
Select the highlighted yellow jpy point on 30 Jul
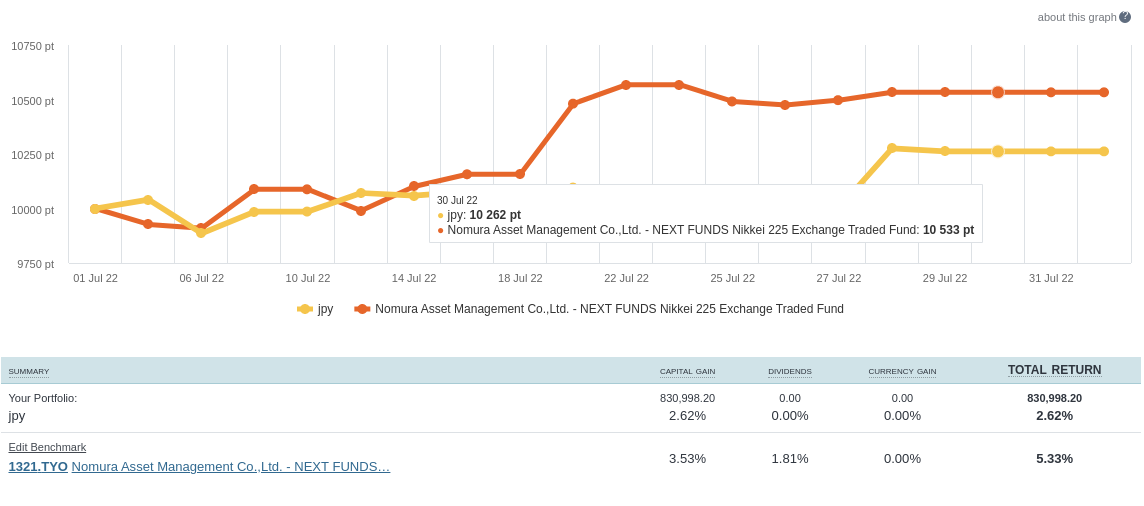tap(998, 151)
